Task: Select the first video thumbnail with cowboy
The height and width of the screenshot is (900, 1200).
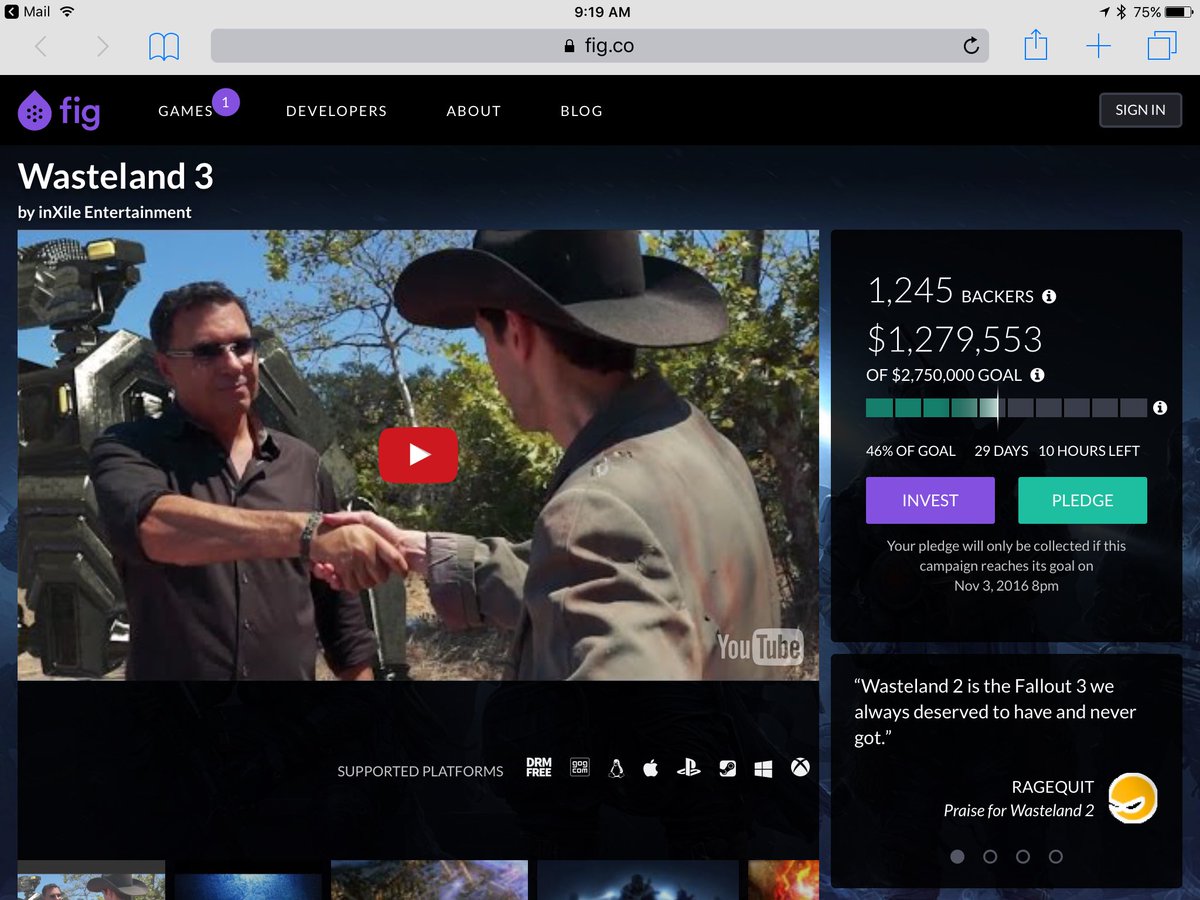Action: coord(91,880)
